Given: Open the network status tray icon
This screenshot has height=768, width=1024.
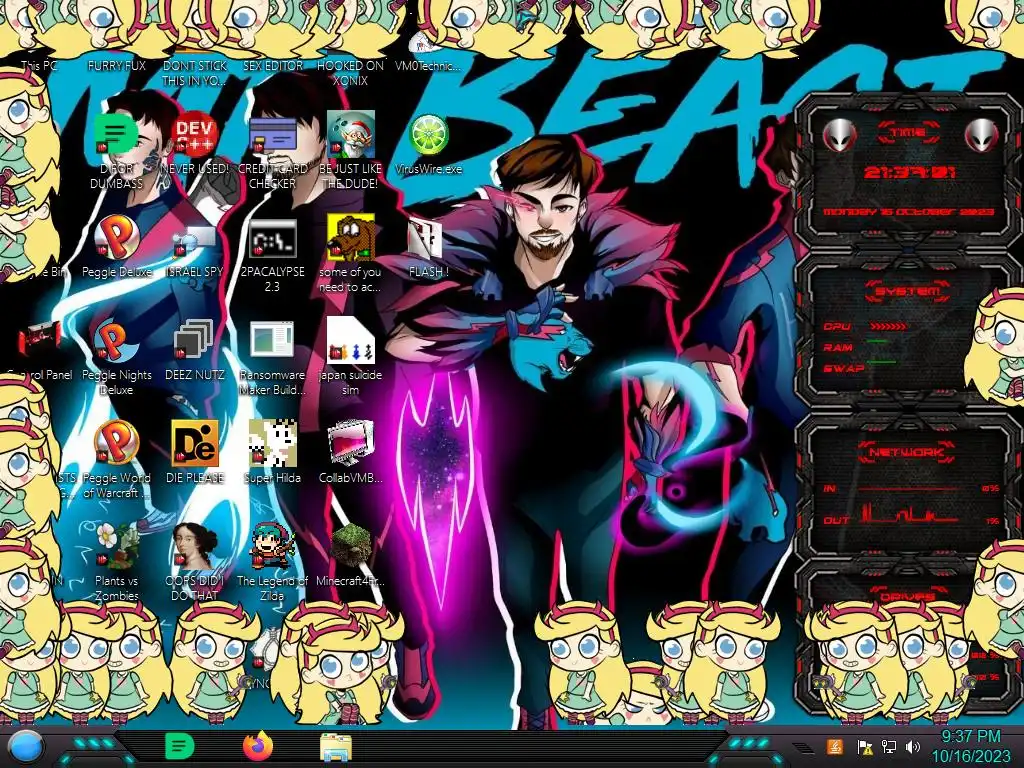Looking at the screenshot, I should click(x=889, y=747).
